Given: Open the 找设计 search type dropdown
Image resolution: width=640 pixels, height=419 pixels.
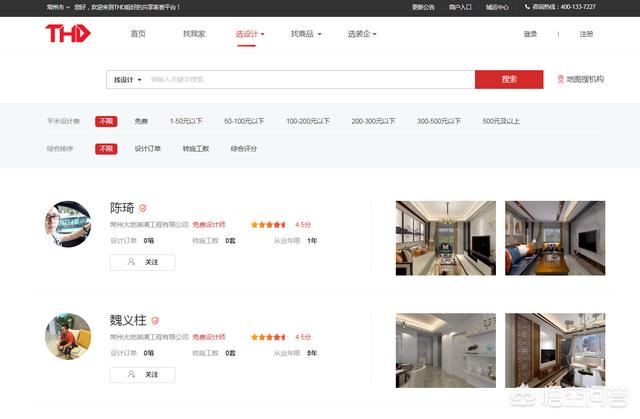Looking at the screenshot, I should (x=127, y=80).
